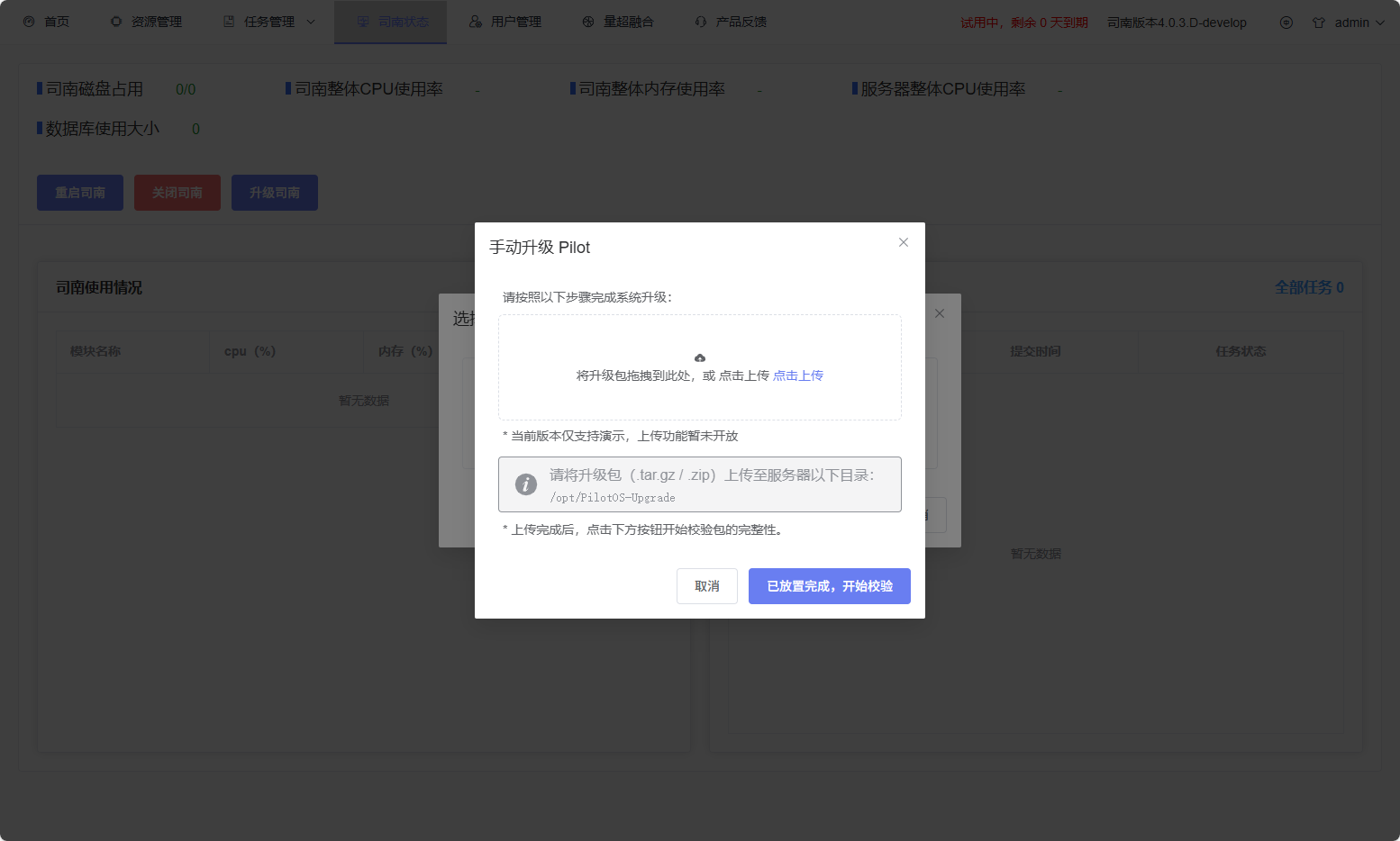The width and height of the screenshot is (1400, 841).
Task: Click the headset icon for 产品反馈
Action: click(701, 22)
